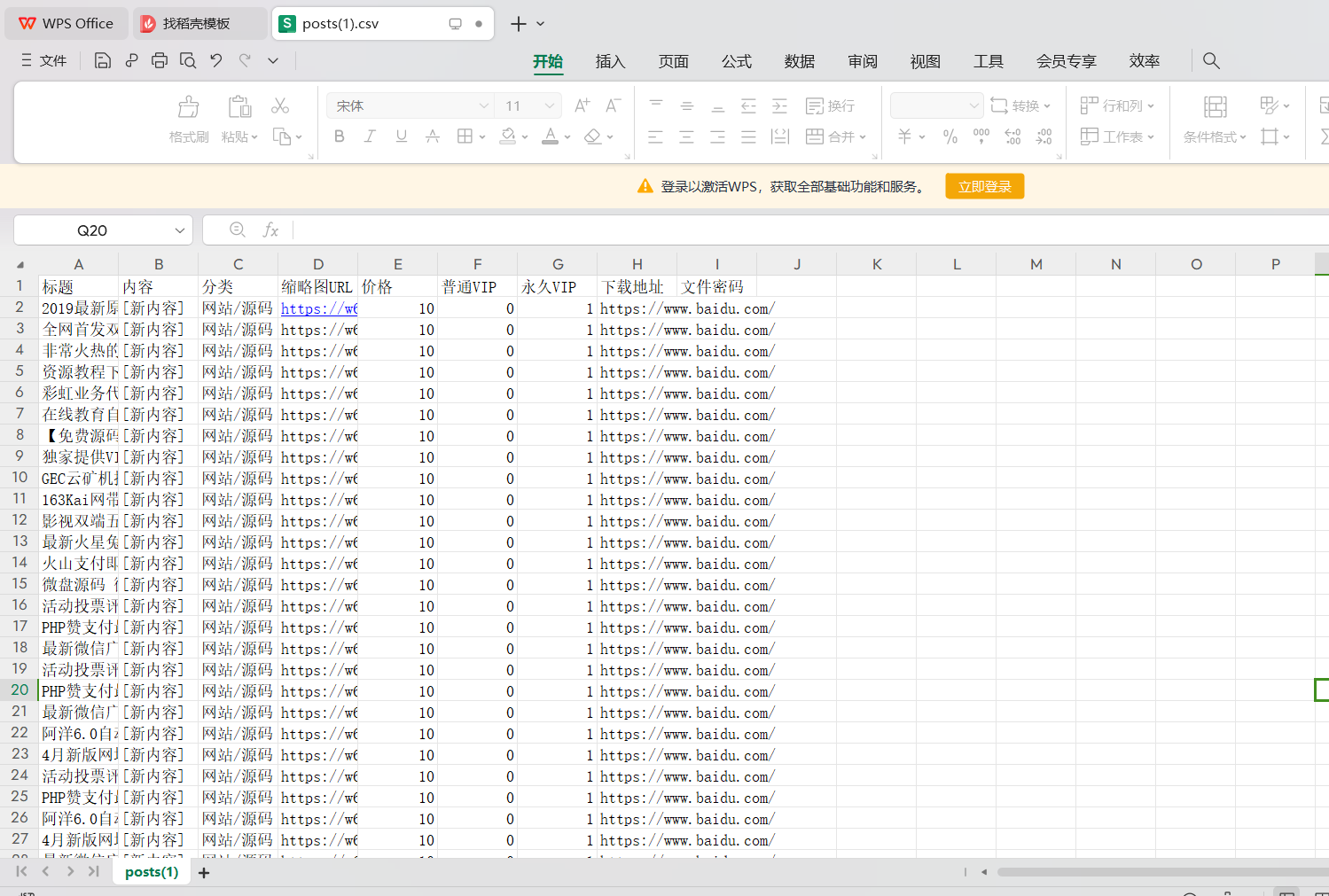Screen dimensions: 1329x896
Task: Click the Format Painter (格式刷) brush icon
Action: click(x=189, y=107)
